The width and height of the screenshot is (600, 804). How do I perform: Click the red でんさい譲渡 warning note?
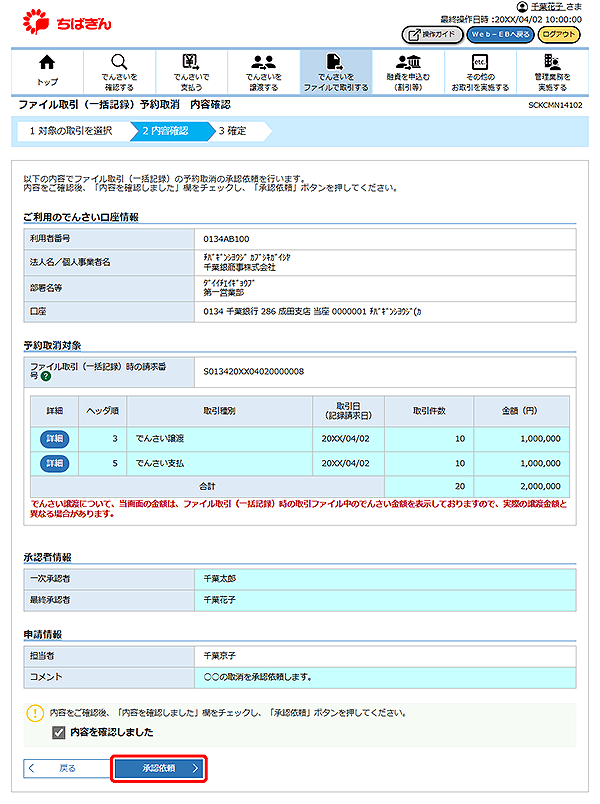pyautogui.click(x=298, y=509)
